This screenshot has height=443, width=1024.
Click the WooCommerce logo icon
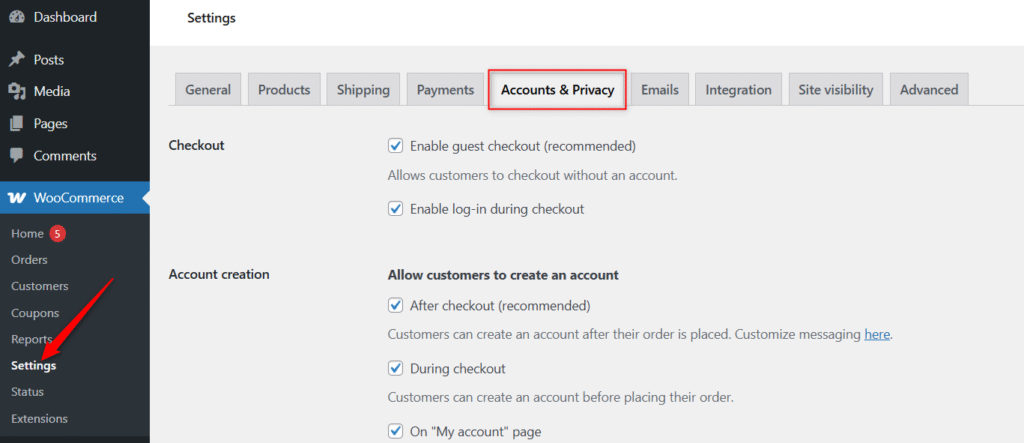17,198
